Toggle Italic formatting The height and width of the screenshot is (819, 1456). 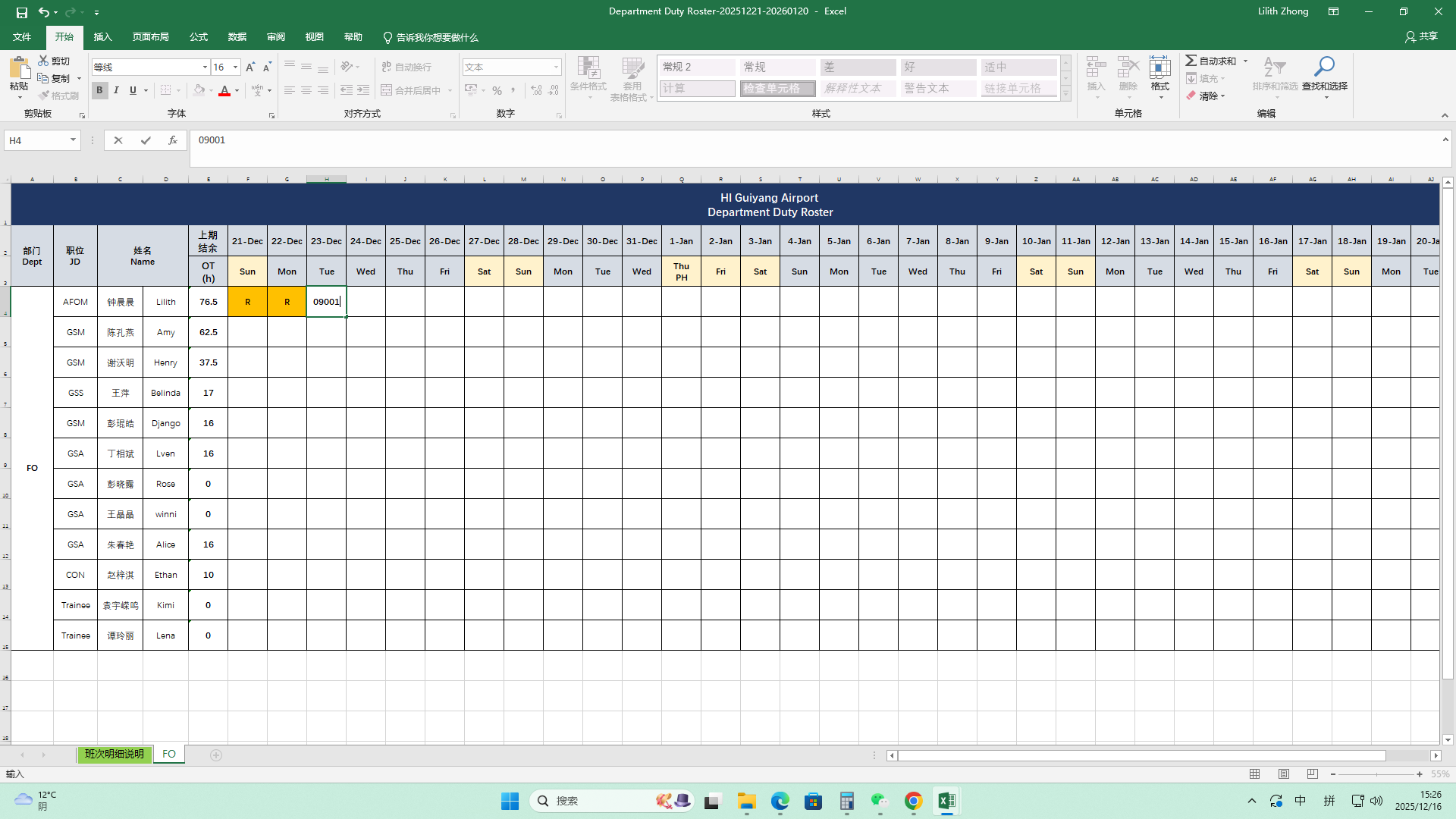116,90
